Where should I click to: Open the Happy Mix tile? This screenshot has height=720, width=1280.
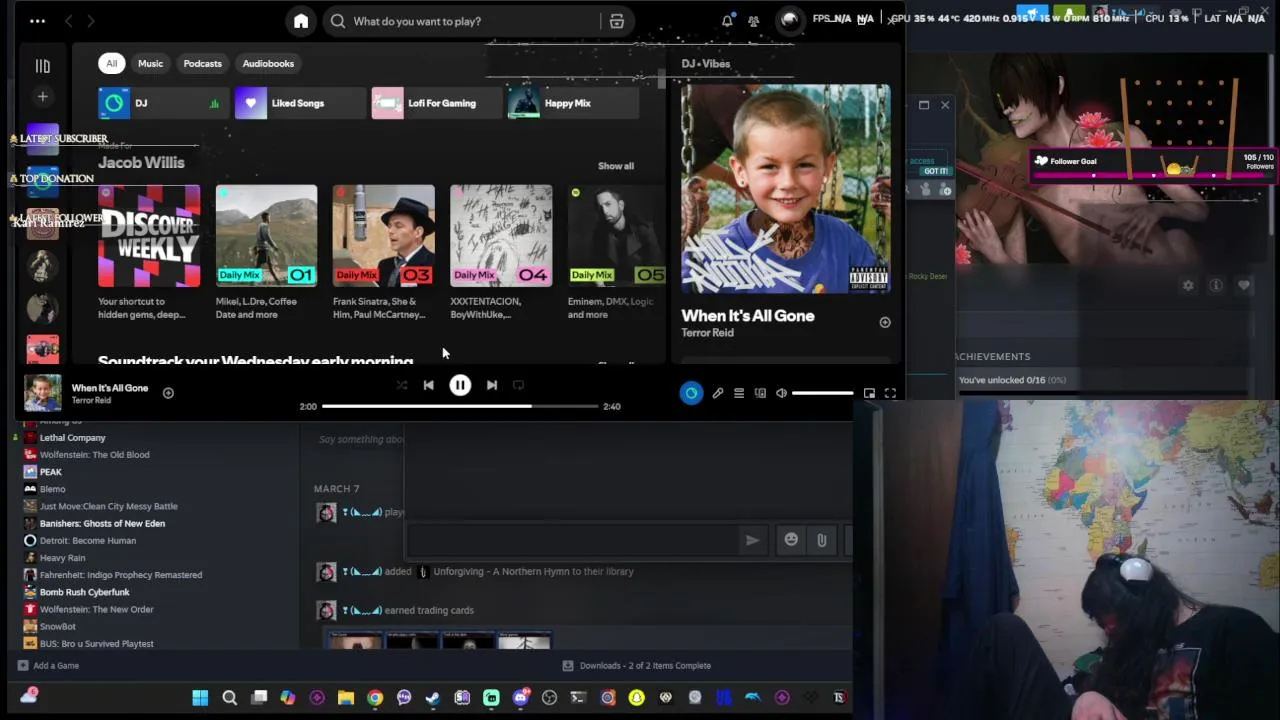point(572,103)
